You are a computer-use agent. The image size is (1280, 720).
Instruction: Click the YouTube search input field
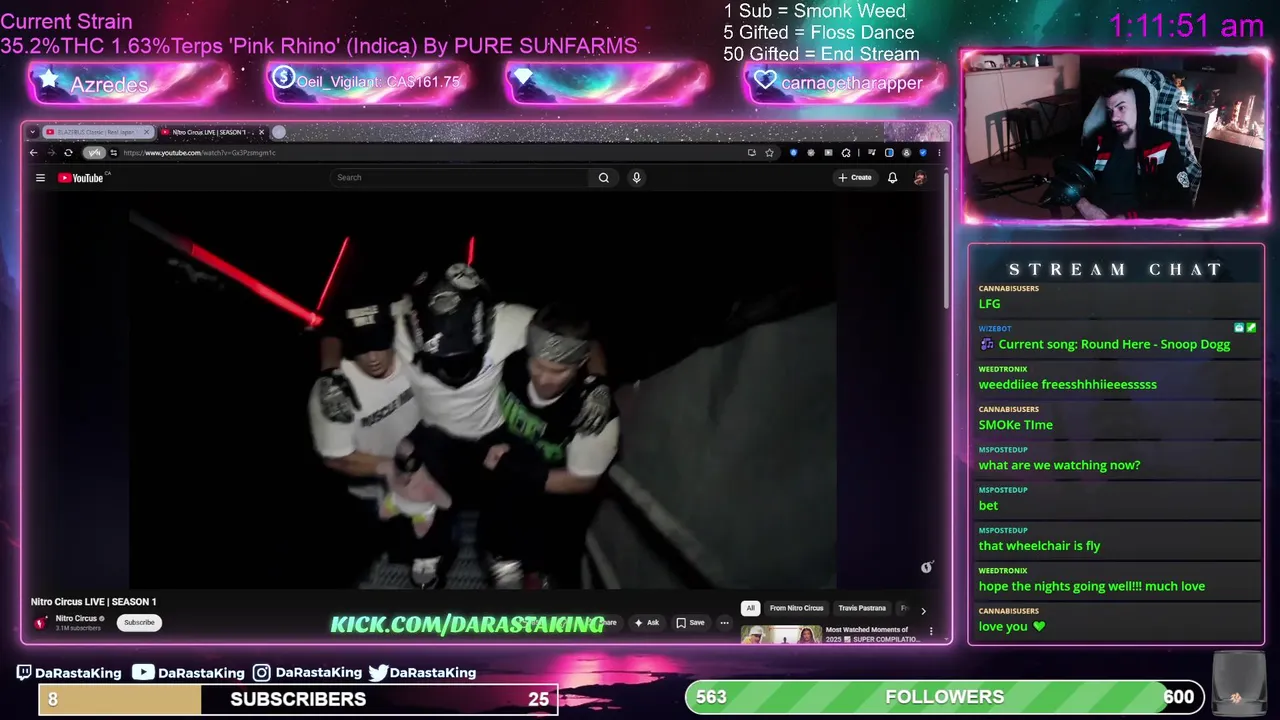tap(460, 177)
